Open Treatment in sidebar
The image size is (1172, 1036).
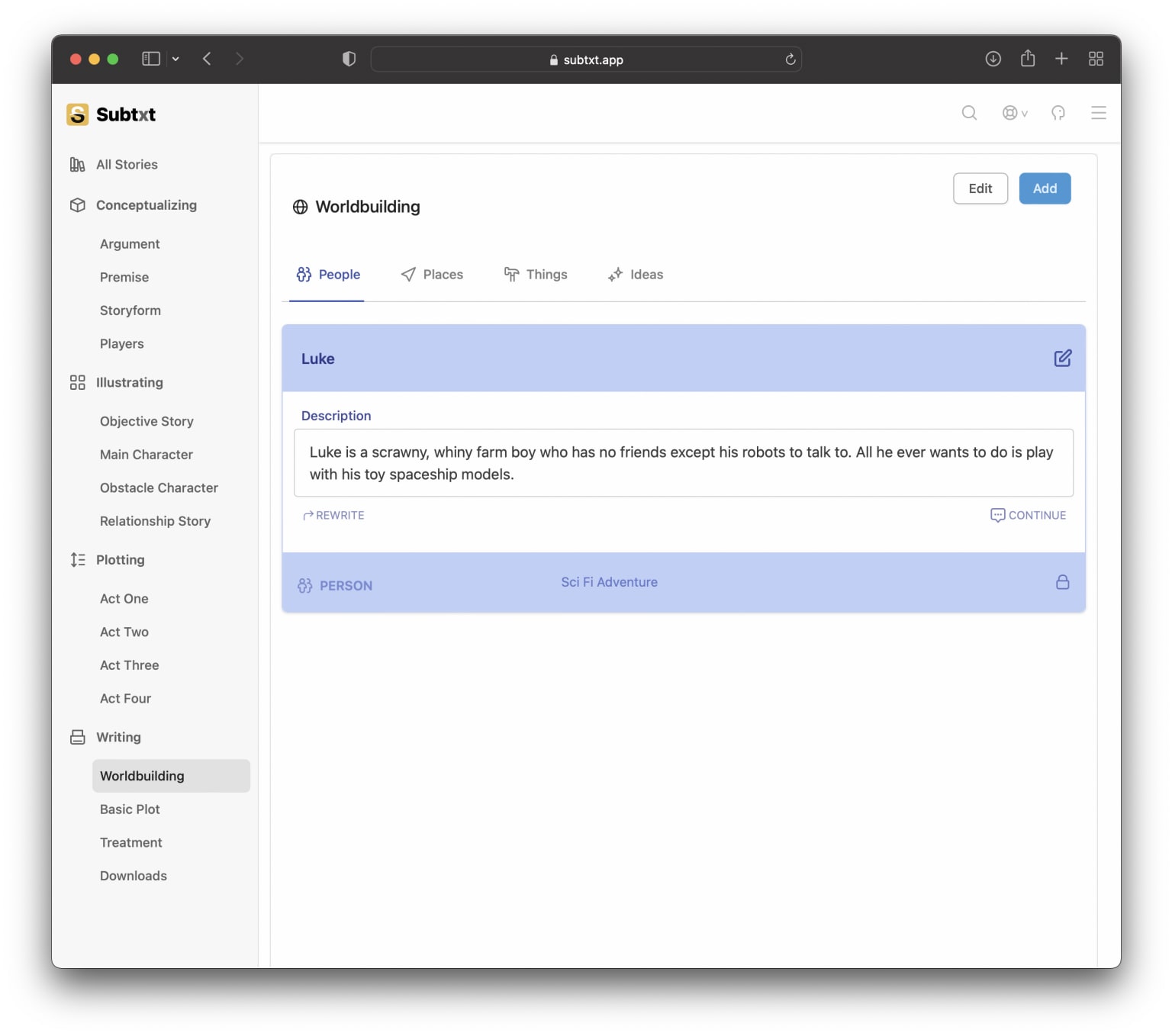pyautogui.click(x=131, y=843)
